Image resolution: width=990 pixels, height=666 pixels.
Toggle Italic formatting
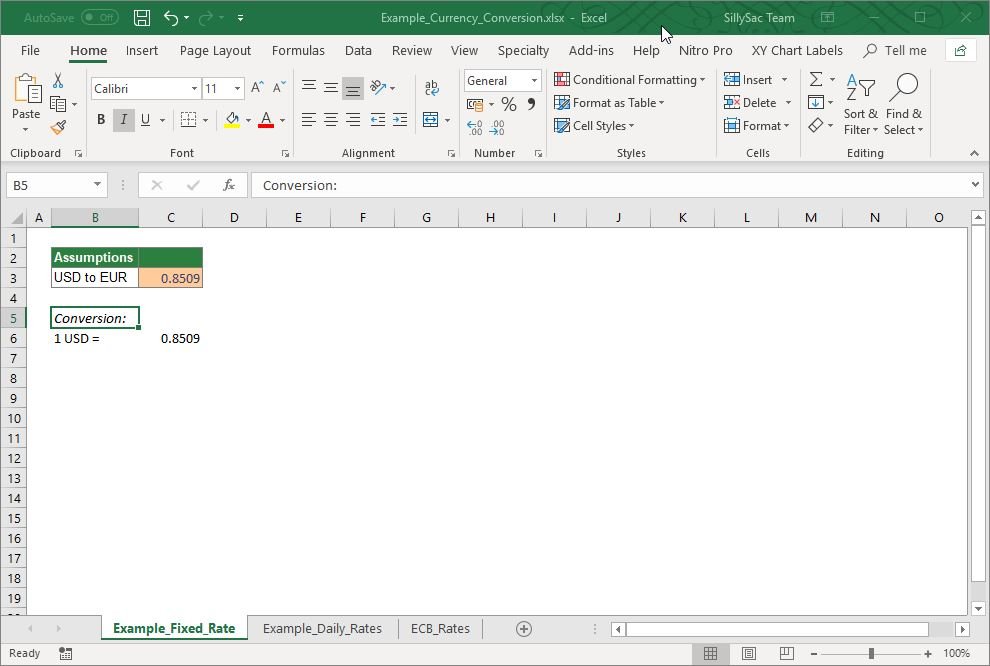tap(123, 120)
